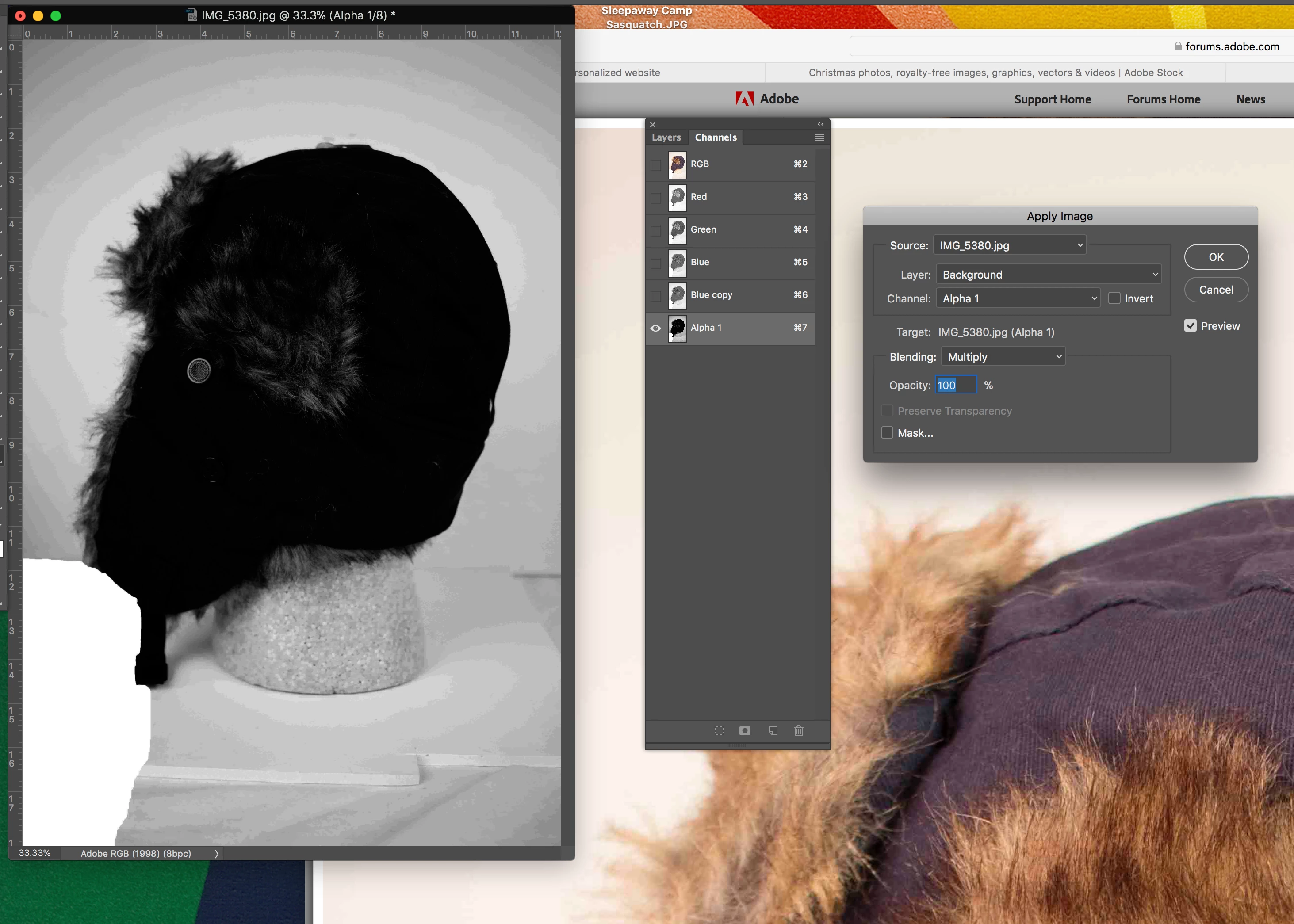Viewport: 1294px width, 924px height.
Task: Enable the Mask checkbox
Action: [887, 433]
